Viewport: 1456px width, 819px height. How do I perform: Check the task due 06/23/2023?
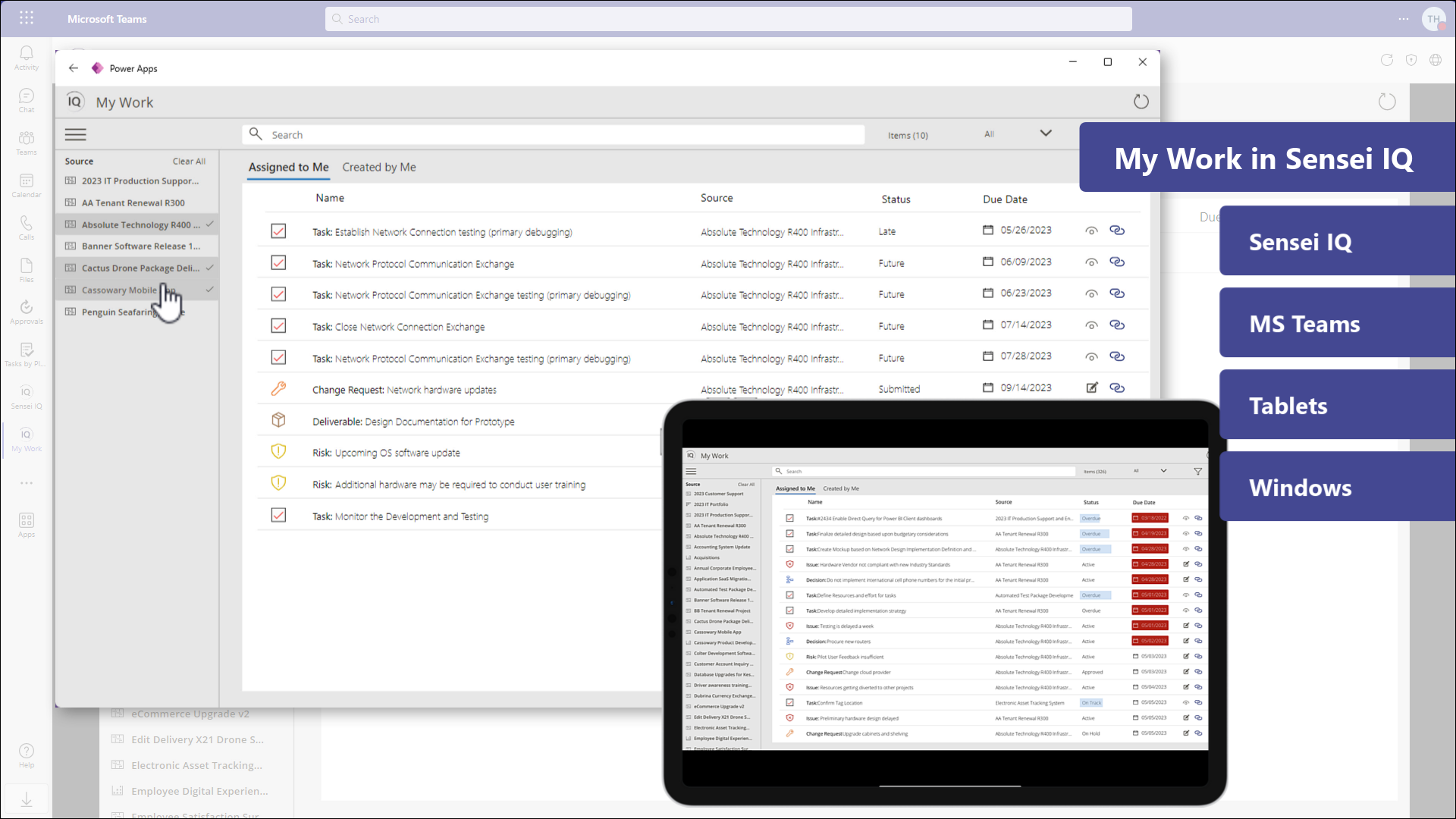pyautogui.click(x=278, y=294)
